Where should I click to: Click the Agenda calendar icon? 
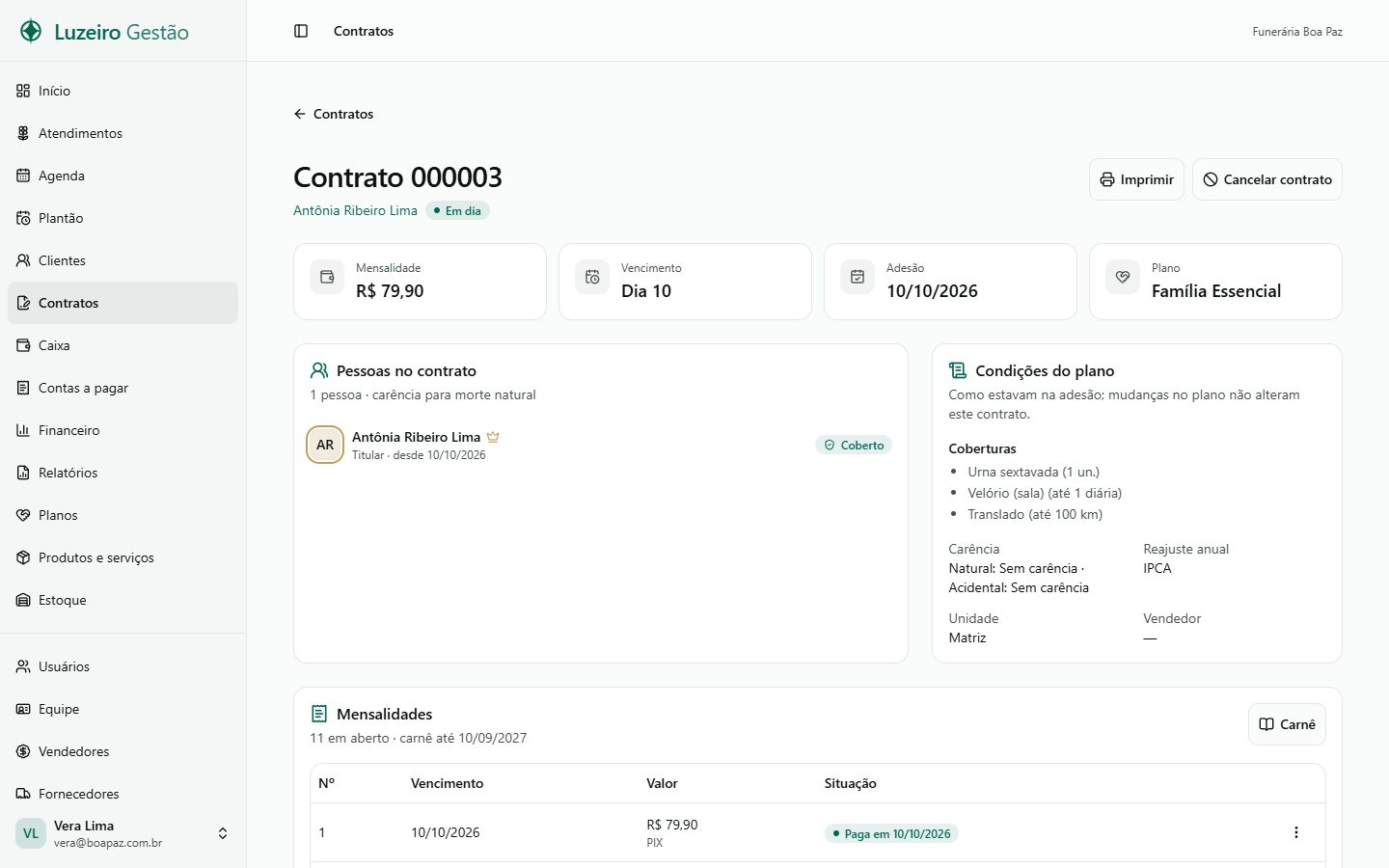pos(23,176)
